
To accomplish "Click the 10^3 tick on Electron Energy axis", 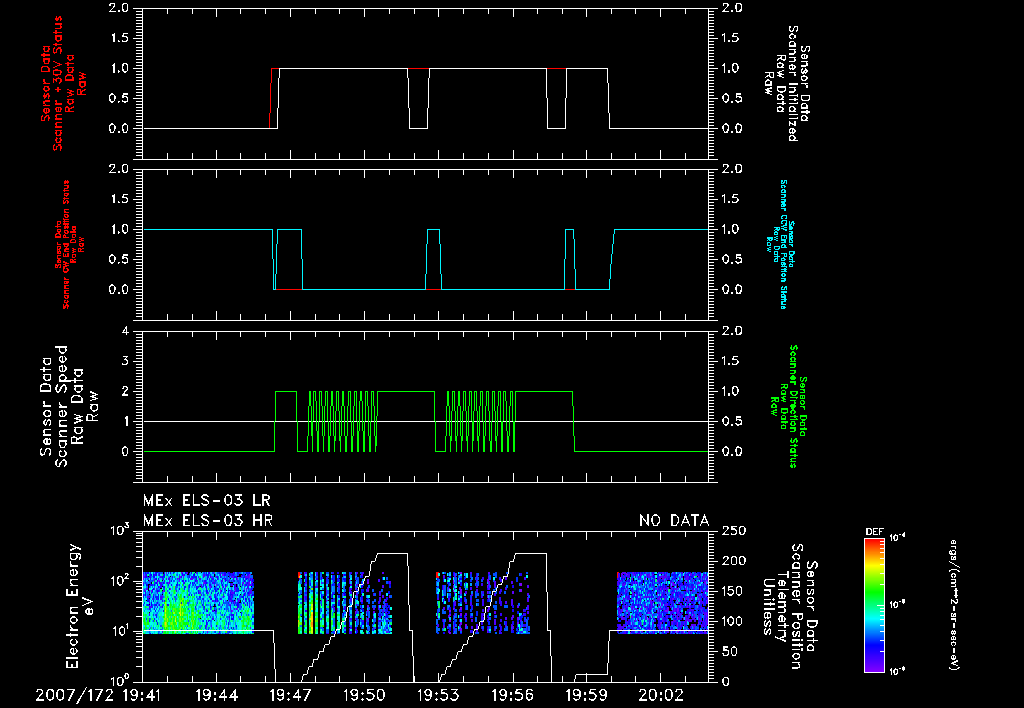I will click(x=120, y=530).
